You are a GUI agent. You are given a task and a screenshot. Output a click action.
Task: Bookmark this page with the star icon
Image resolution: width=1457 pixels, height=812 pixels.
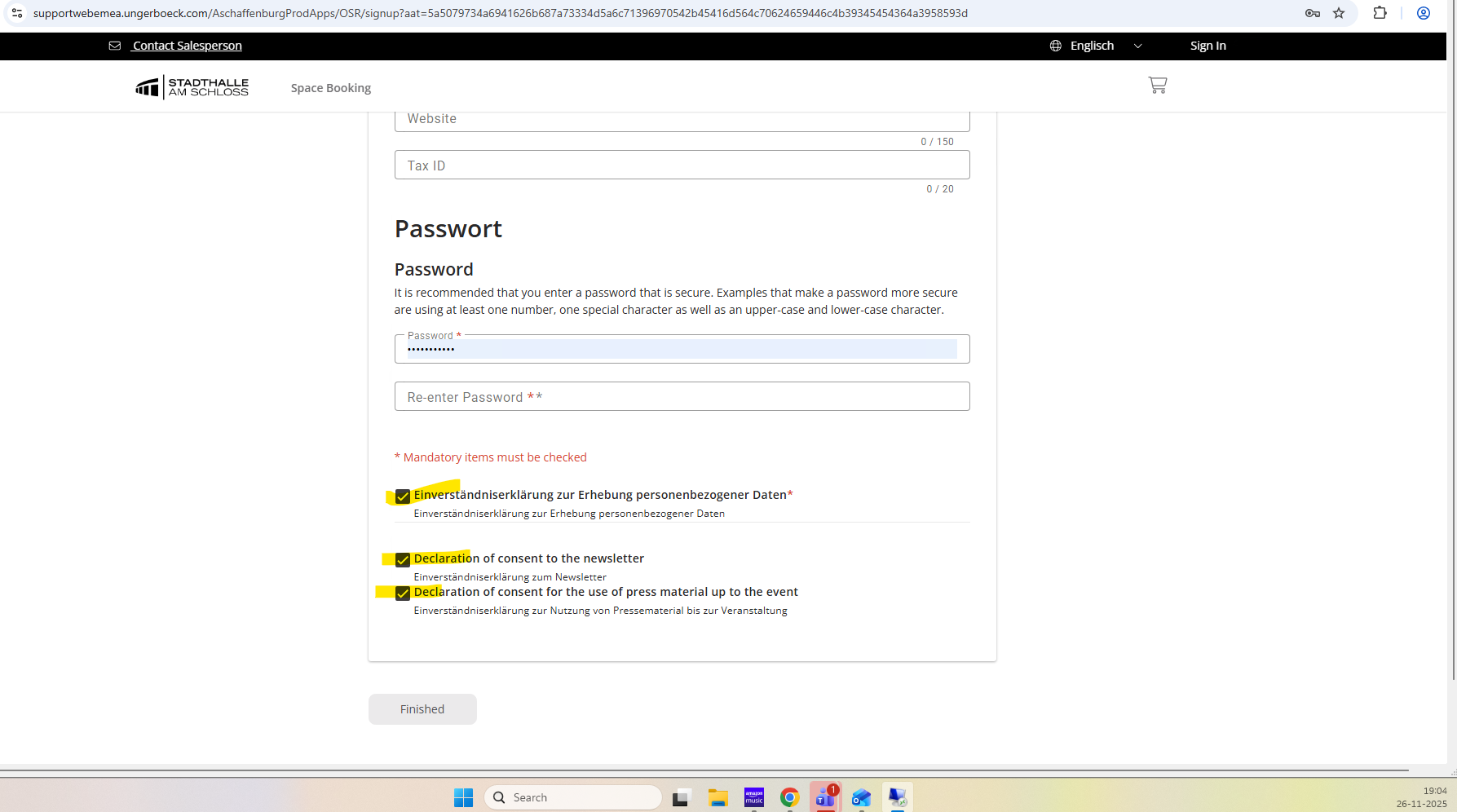click(x=1339, y=13)
